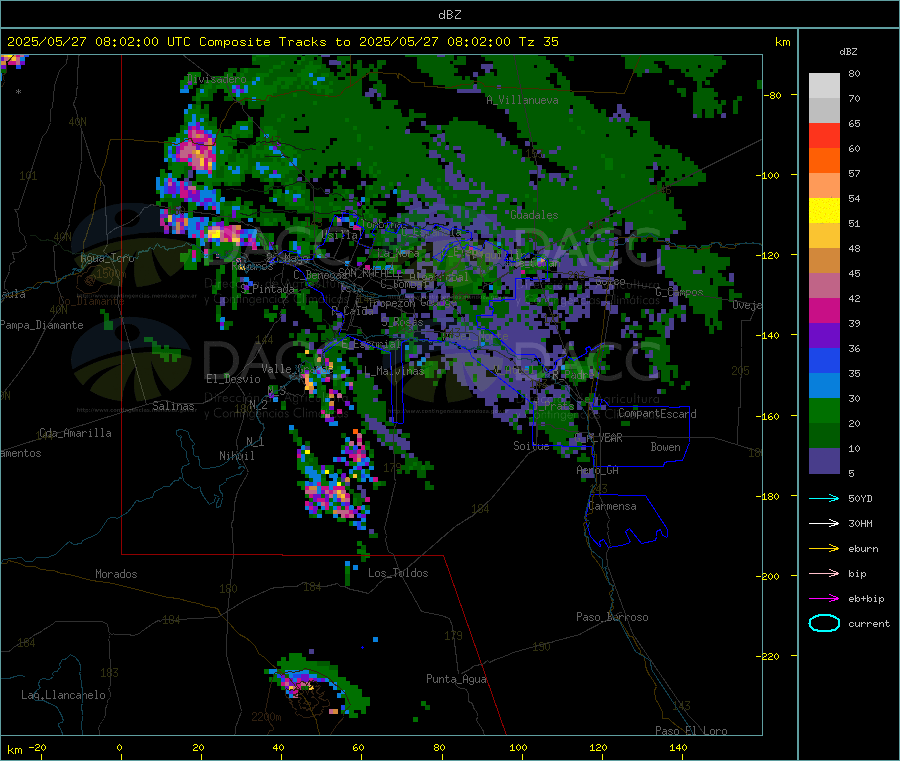The width and height of the screenshot is (900, 761).
Task: Click the 'Tz 35' text in header
Action: [x=538, y=42]
